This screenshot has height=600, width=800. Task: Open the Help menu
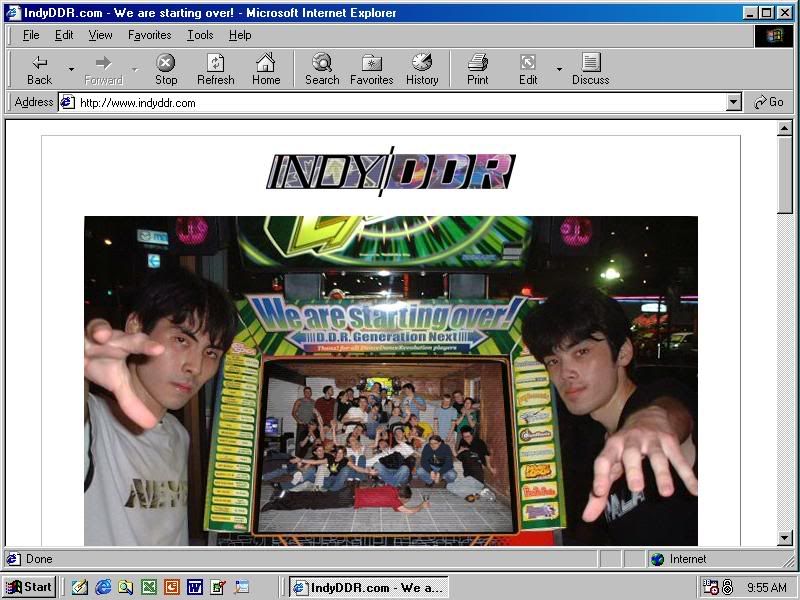click(x=240, y=35)
